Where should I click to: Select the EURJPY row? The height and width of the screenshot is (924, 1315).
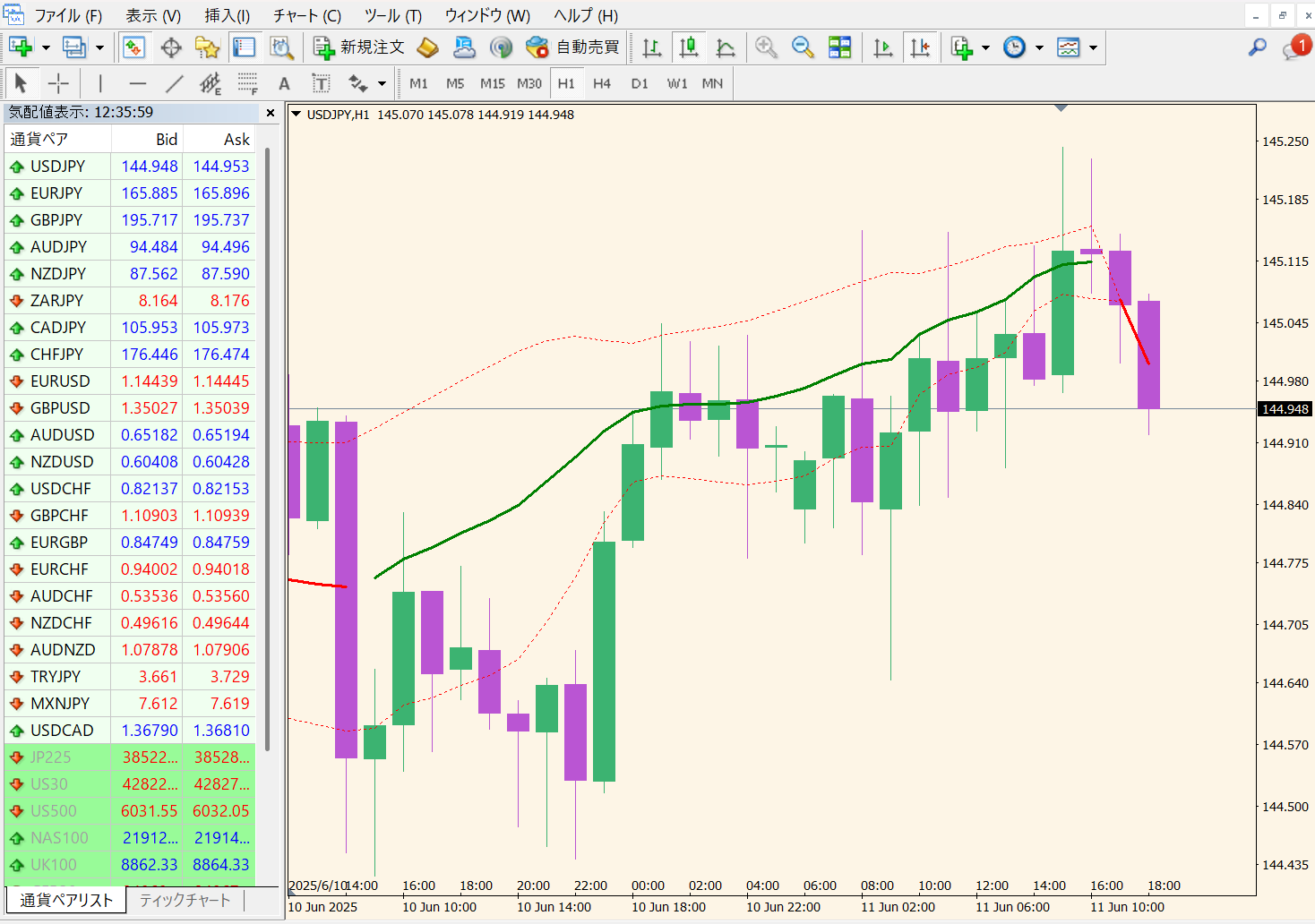[130, 193]
